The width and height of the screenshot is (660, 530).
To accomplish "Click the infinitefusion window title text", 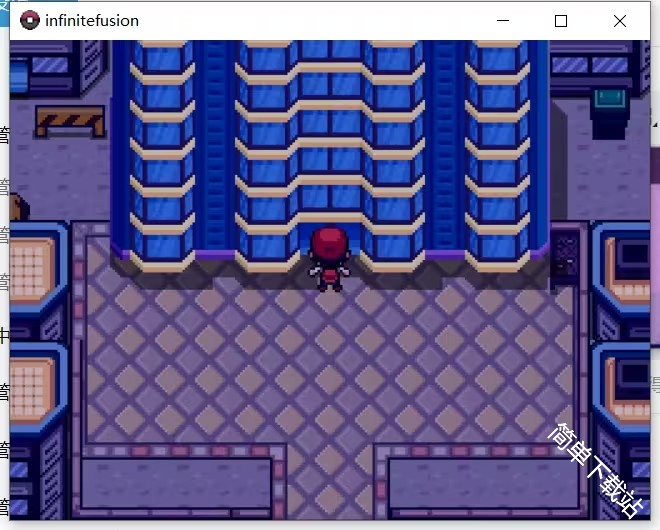I will coord(92,21).
